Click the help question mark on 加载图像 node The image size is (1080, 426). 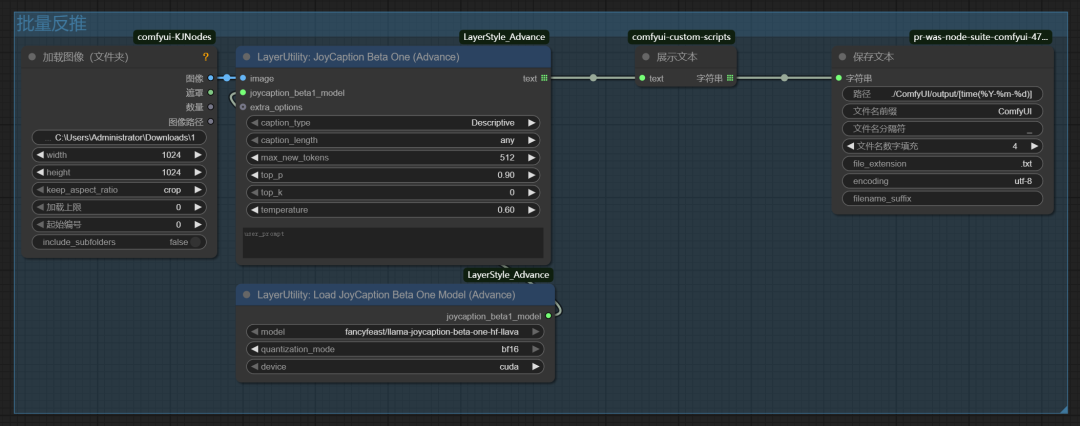pyautogui.click(x=205, y=57)
